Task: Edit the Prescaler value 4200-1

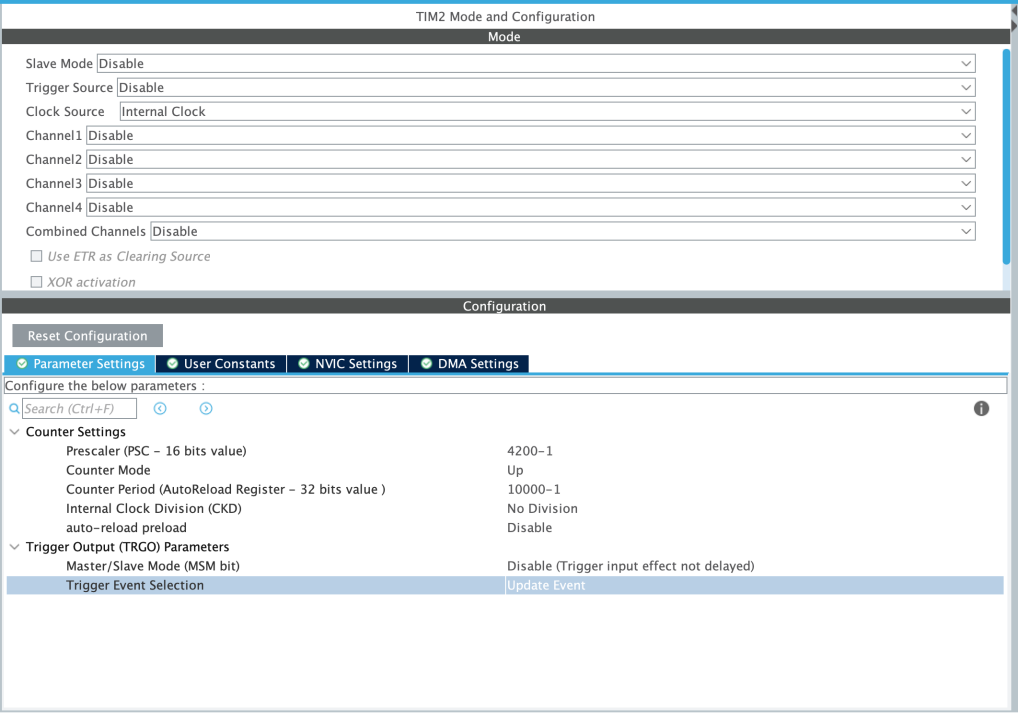Action: 530,451
